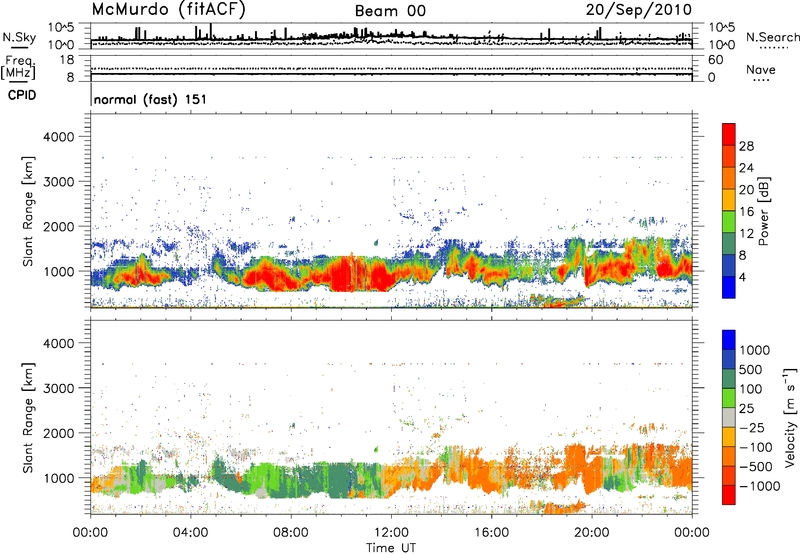The height and width of the screenshot is (554, 800).
Task: Click the 'Power [dB]' color bar label
Action: (x=764, y=211)
